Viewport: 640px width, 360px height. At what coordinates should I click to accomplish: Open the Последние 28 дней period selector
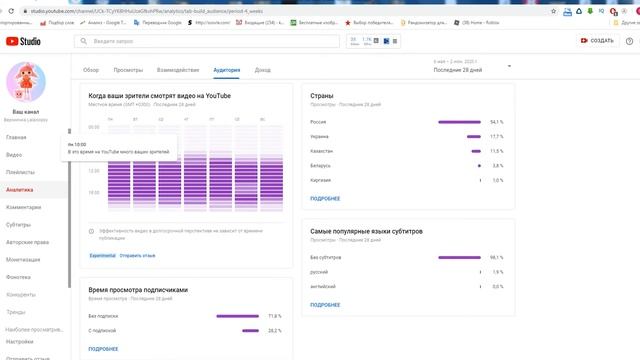[472, 66]
